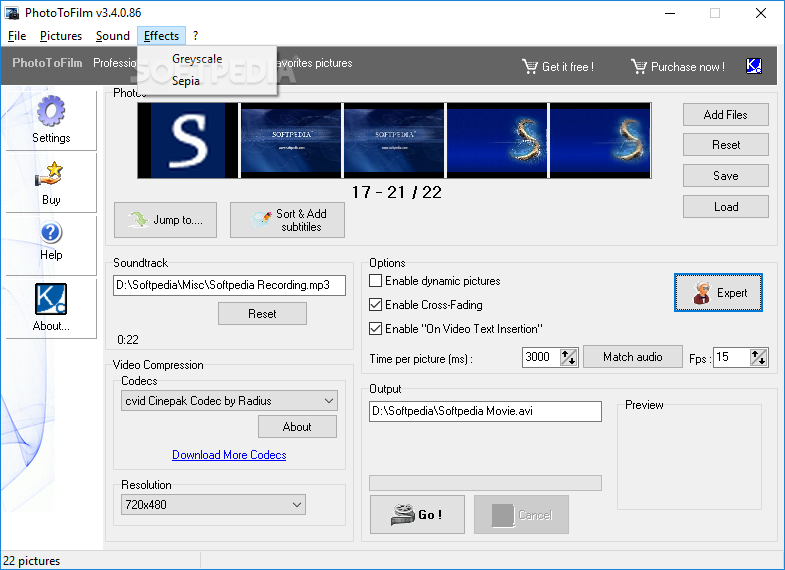Image resolution: width=785 pixels, height=570 pixels.
Task: Open the File menu
Action: click(x=17, y=36)
